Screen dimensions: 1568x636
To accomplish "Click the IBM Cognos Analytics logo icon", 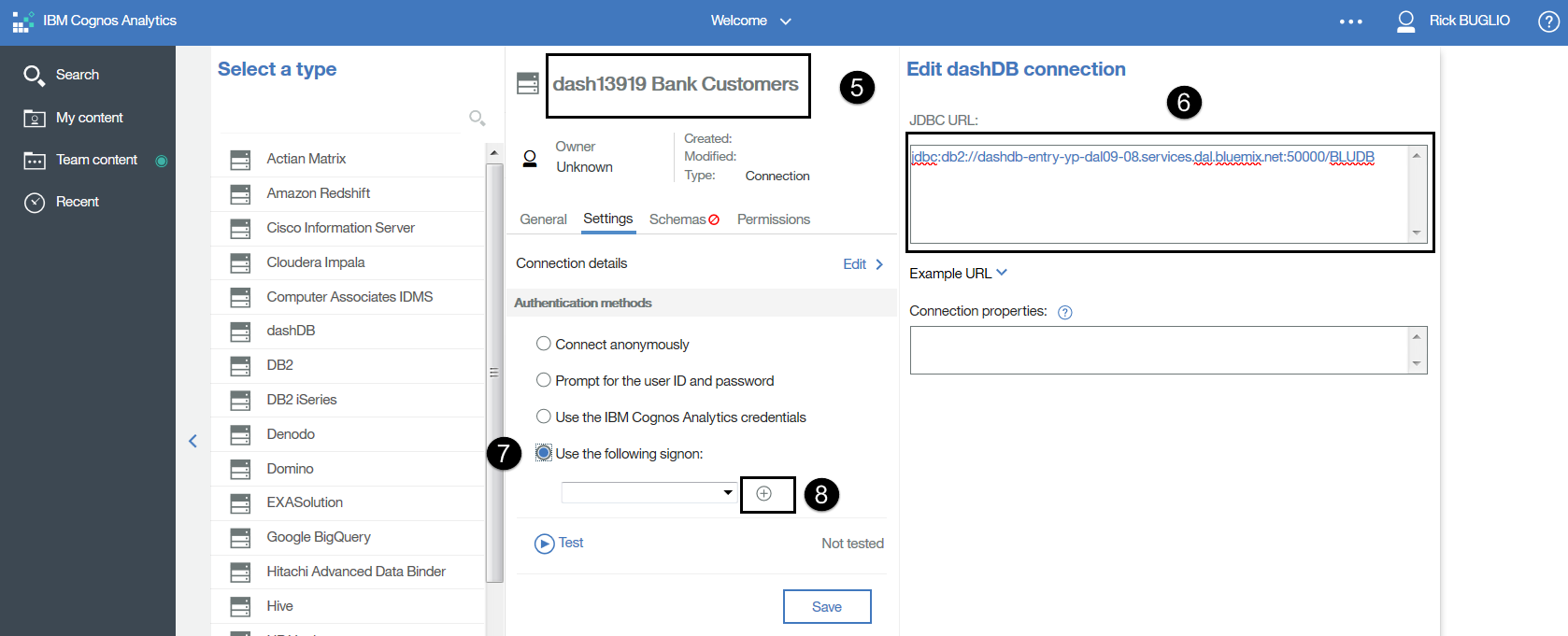I will (x=23, y=21).
